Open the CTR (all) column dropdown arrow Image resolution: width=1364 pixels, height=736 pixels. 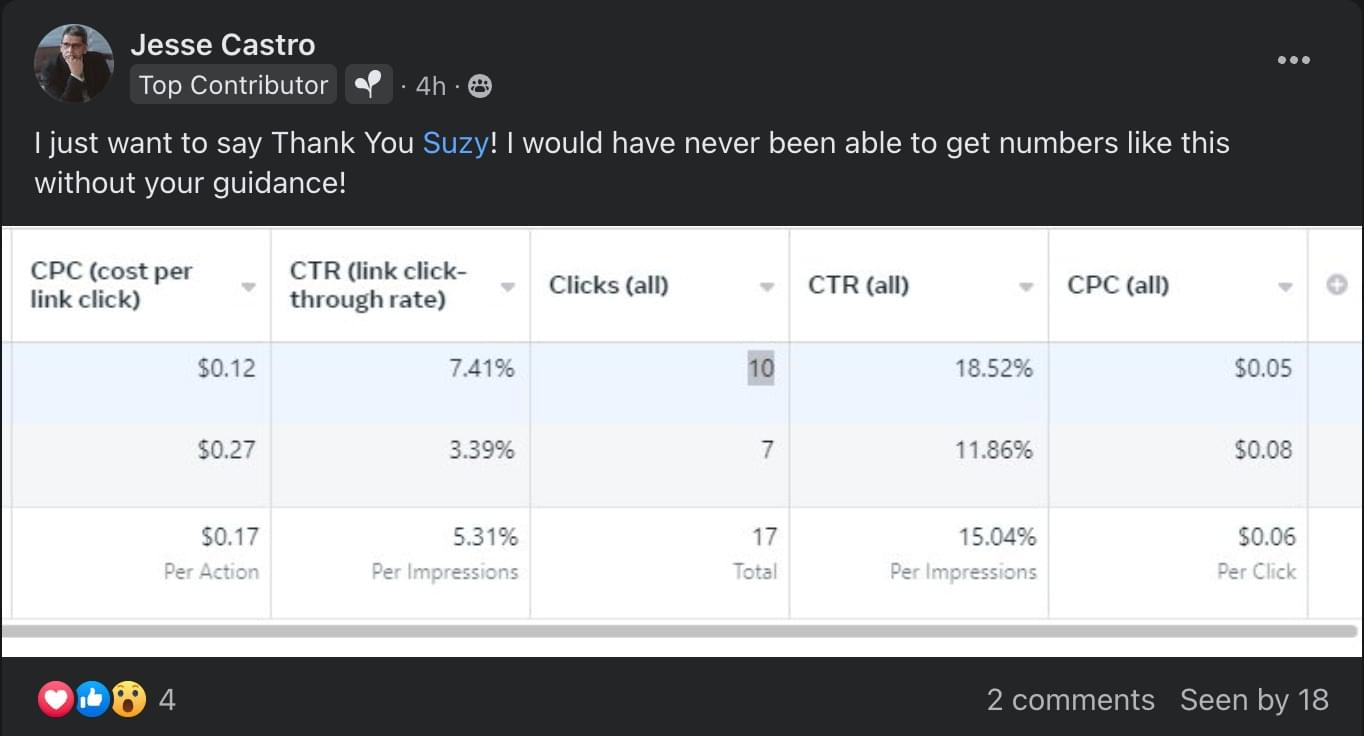(1026, 287)
